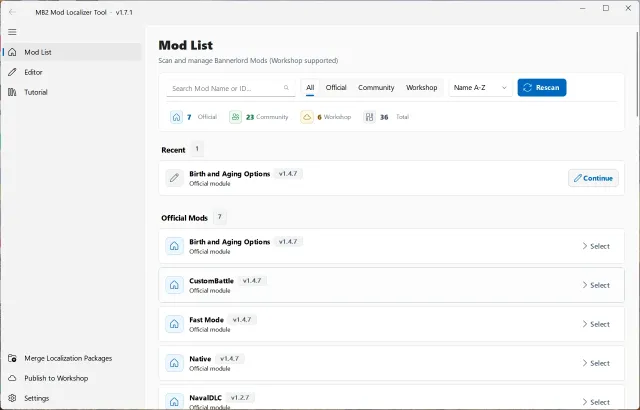This screenshot has height=410, width=640.
Task: Select the Workshop filter tab
Action: (x=422, y=88)
